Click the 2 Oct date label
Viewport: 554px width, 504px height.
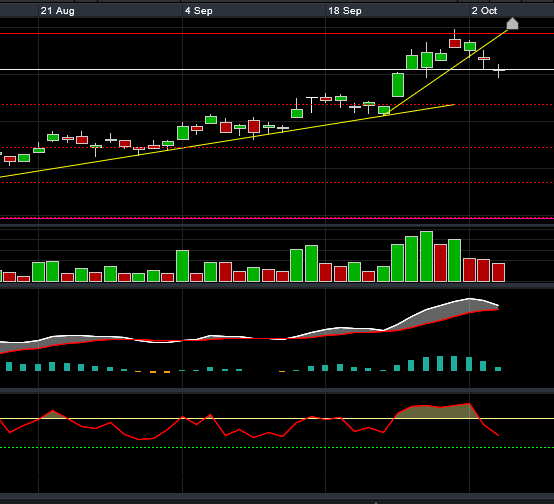tap(484, 11)
